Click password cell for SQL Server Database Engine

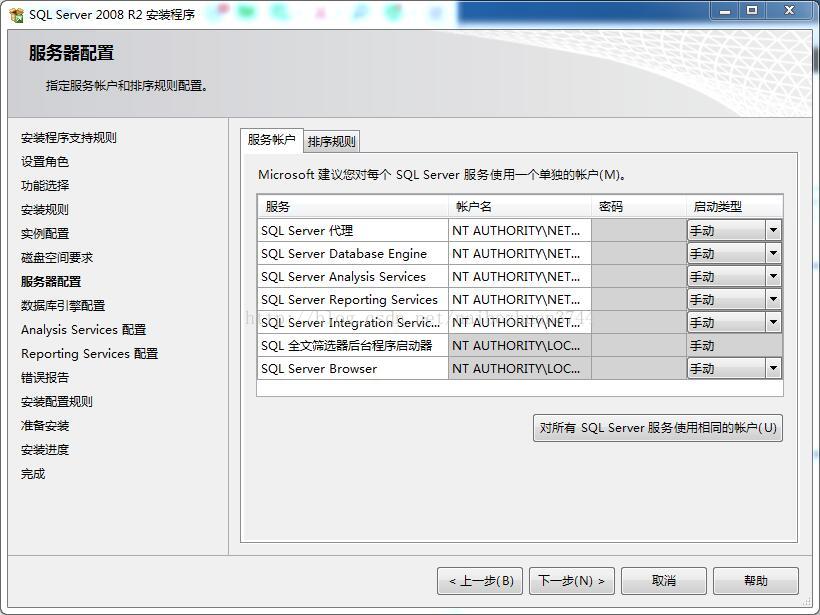click(639, 253)
